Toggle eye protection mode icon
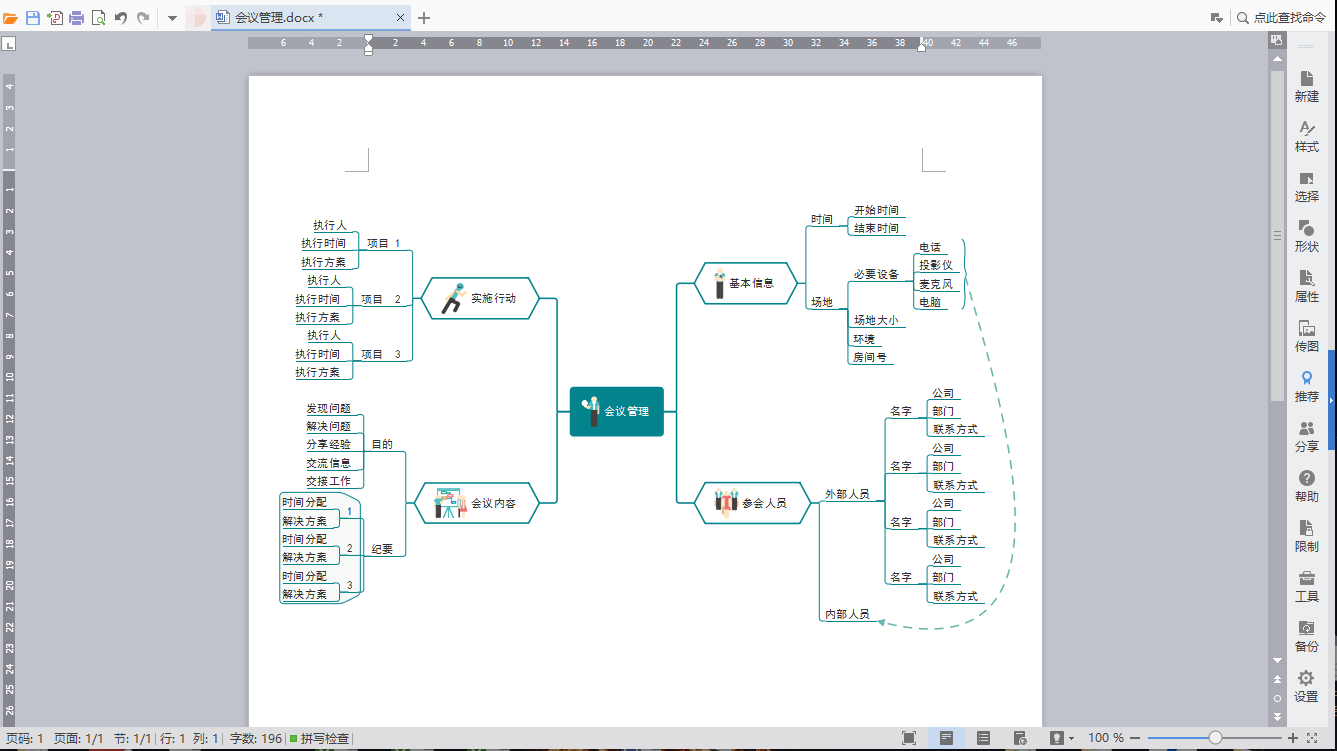This screenshot has height=751, width=1337. (1056, 738)
